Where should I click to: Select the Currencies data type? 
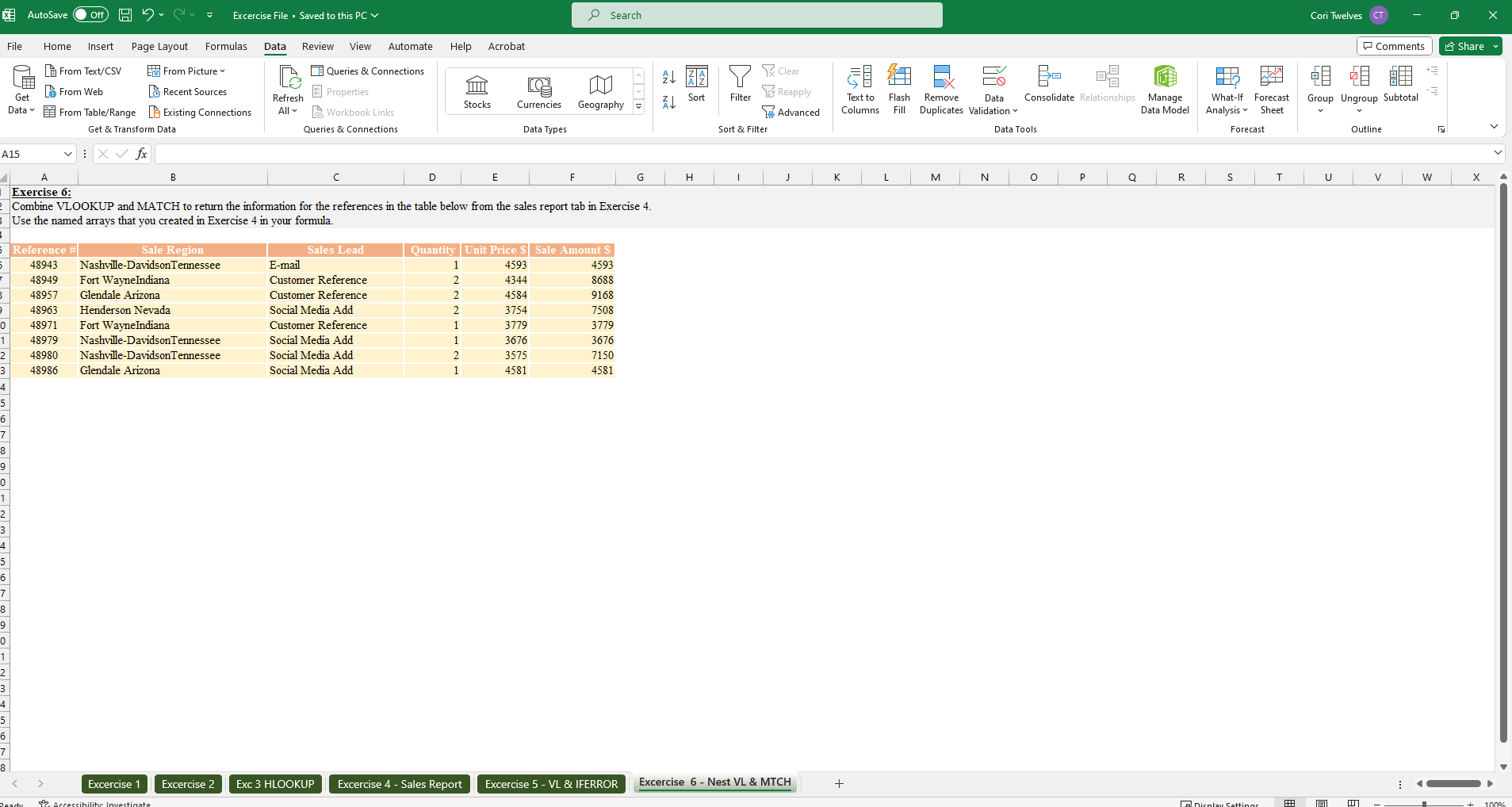click(x=539, y=91)
